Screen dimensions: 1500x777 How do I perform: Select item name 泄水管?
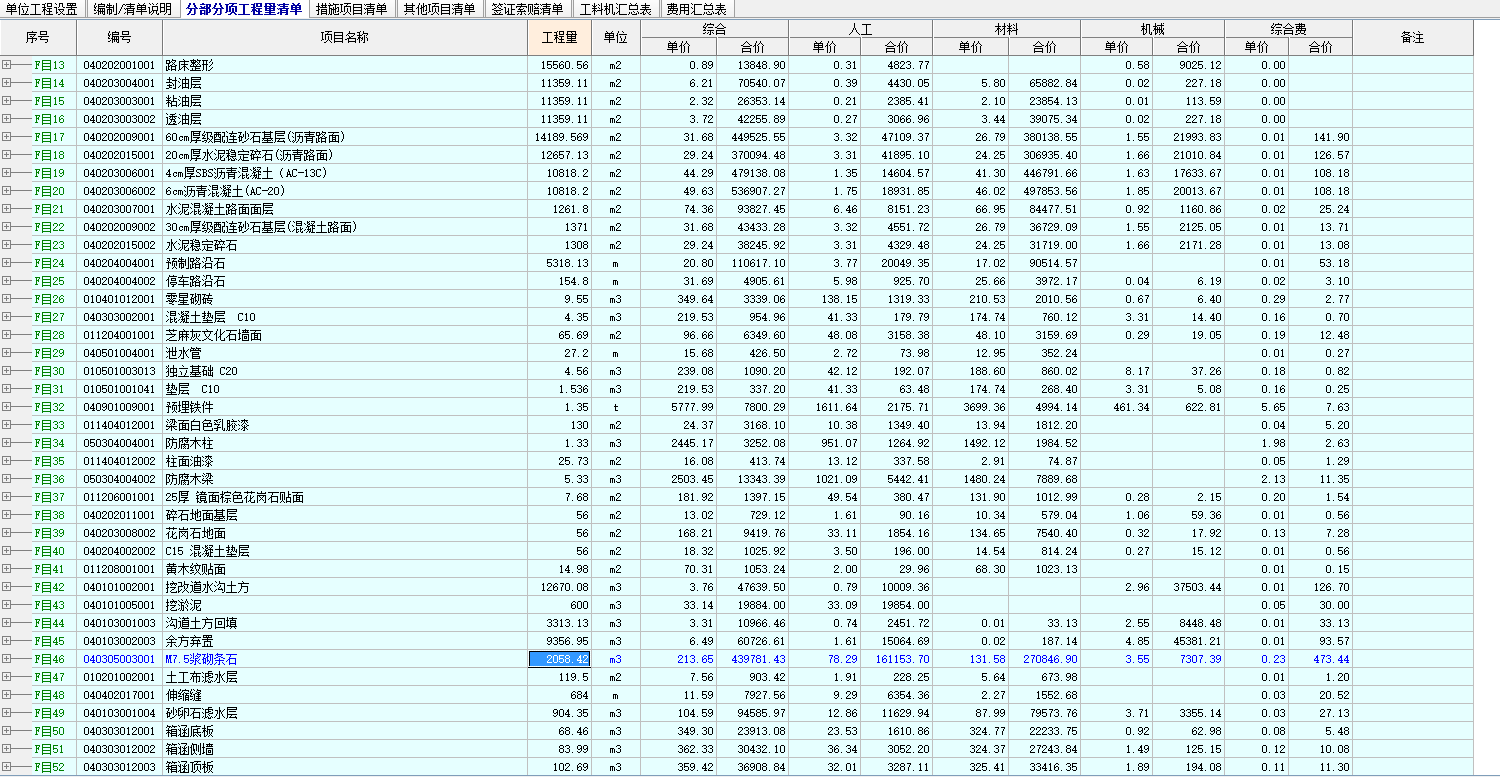tap(183, 353)
